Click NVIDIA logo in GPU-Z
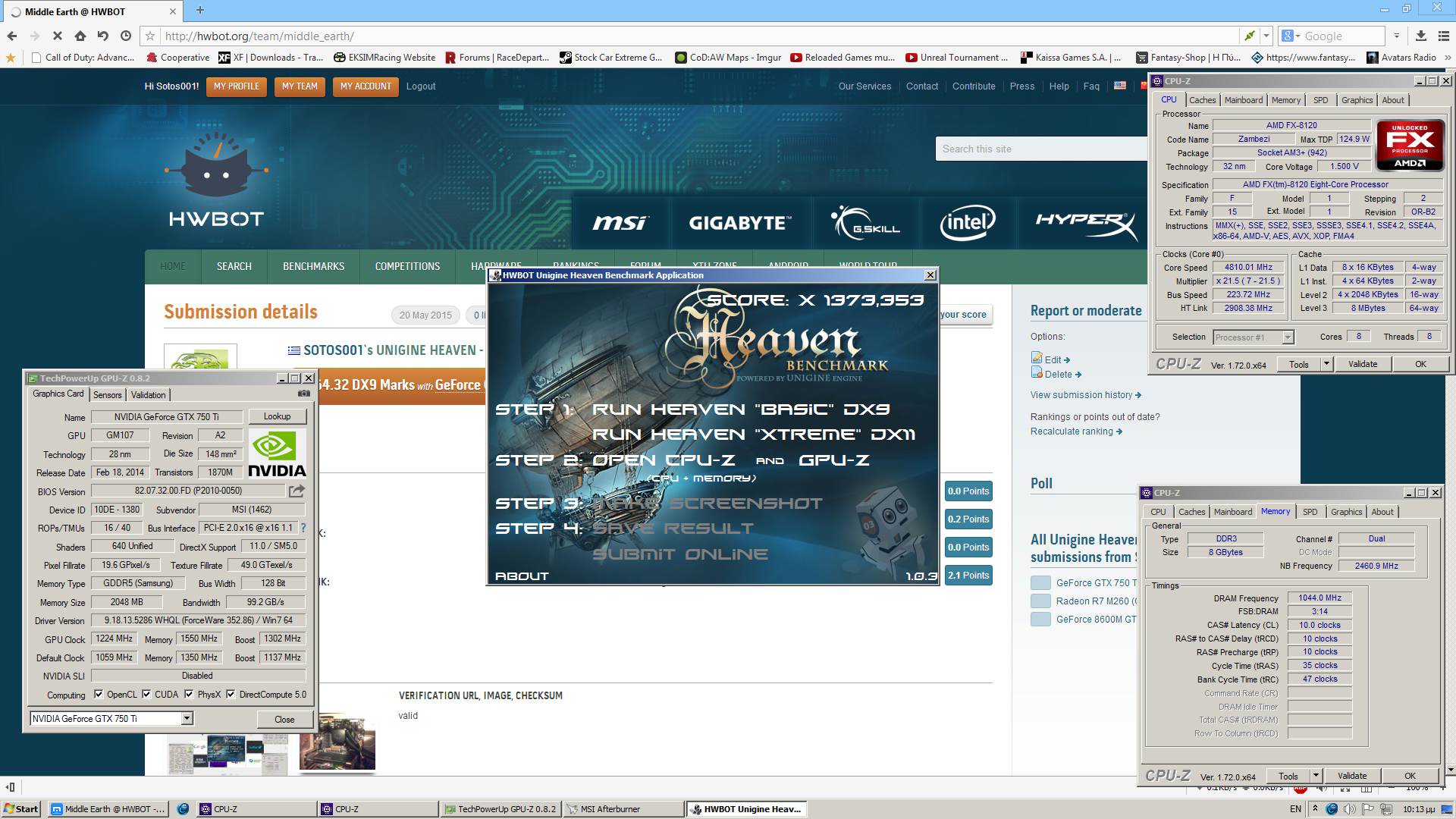This screenshot has width=1456, height=819. pos(277,453)
